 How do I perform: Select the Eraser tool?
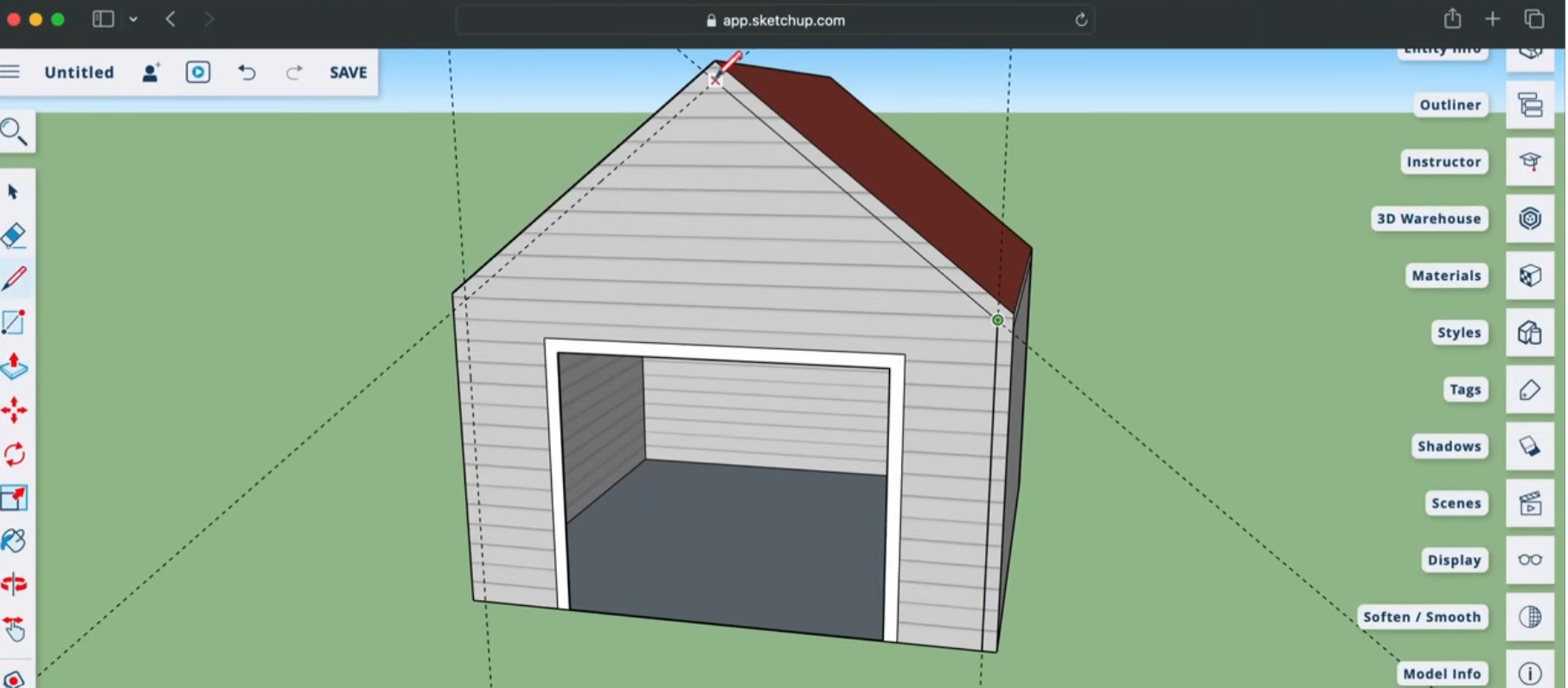(x=14, y=235)
